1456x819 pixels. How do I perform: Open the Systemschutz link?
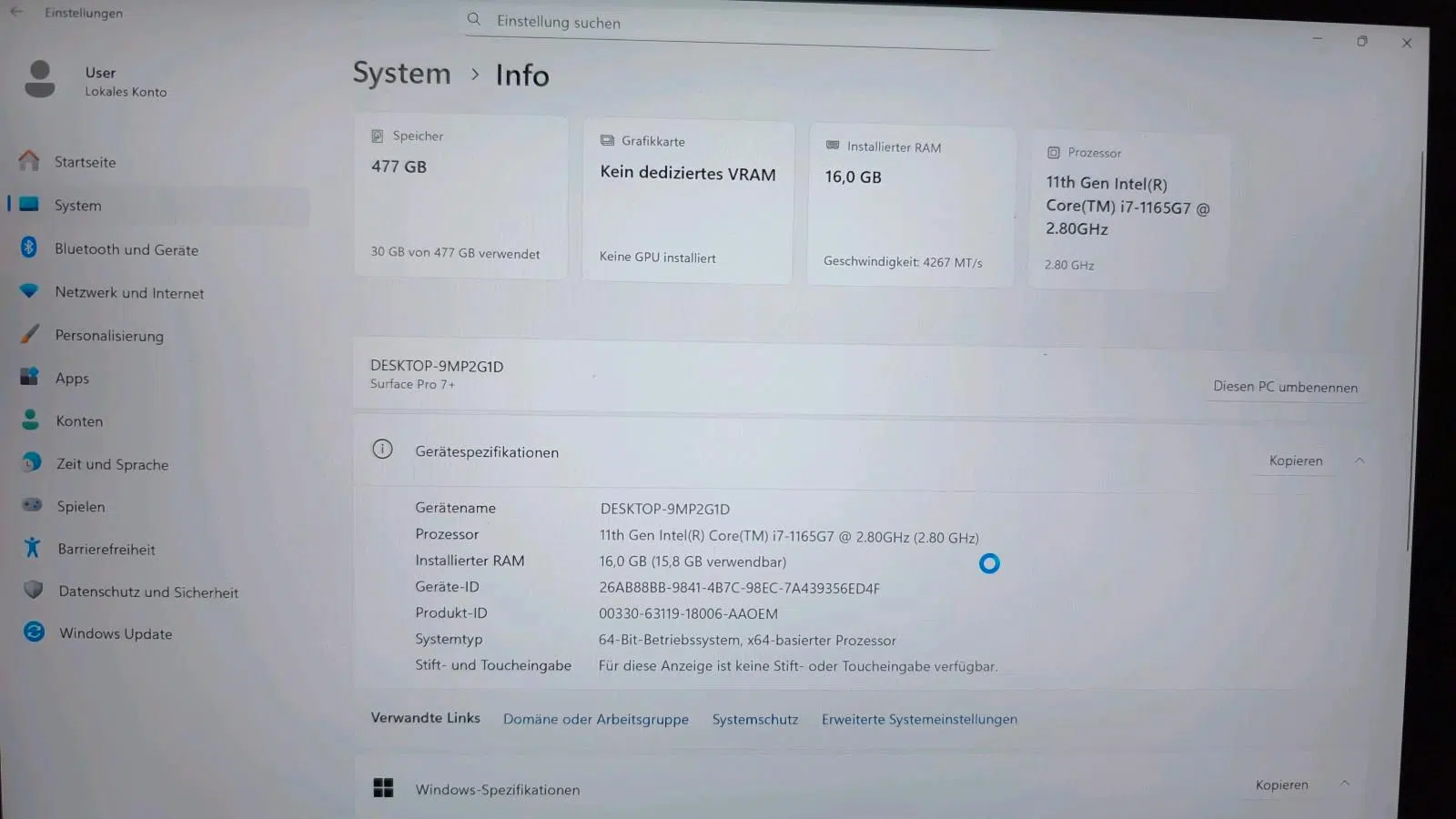tap(755, 719)
